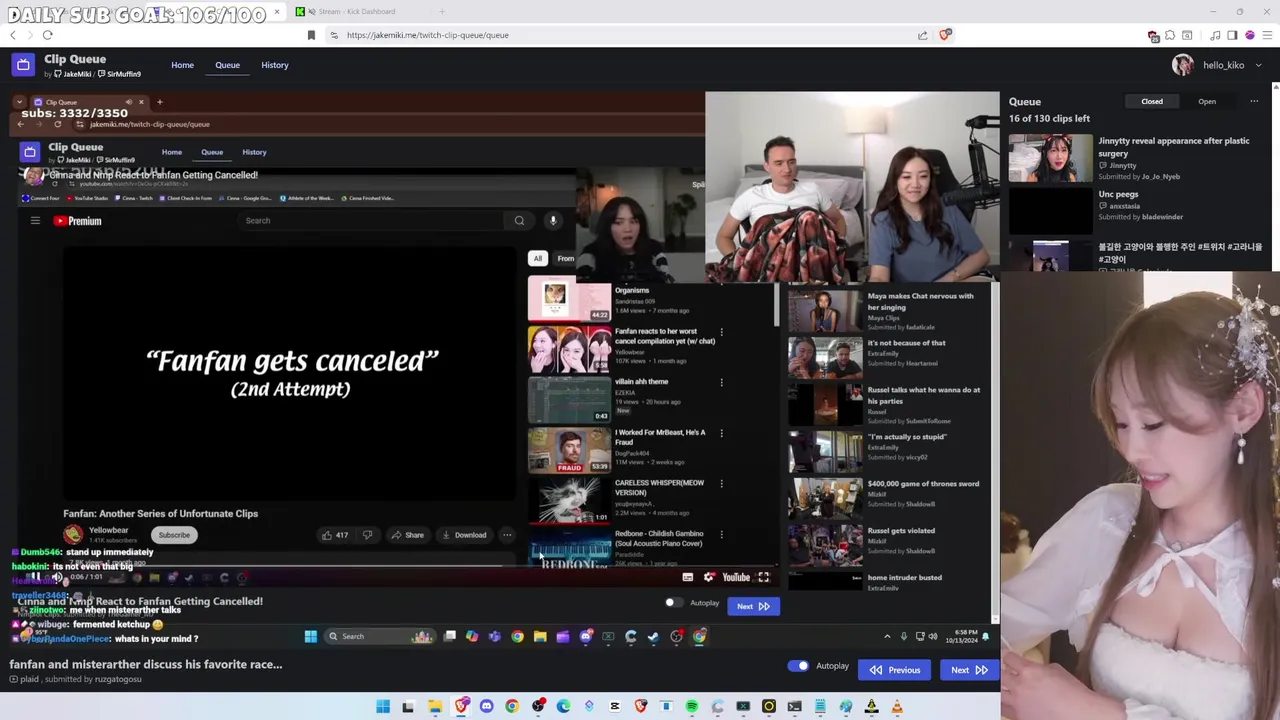Open the music note media control icon
The image size is (1280, 720).
[1215, 35]
